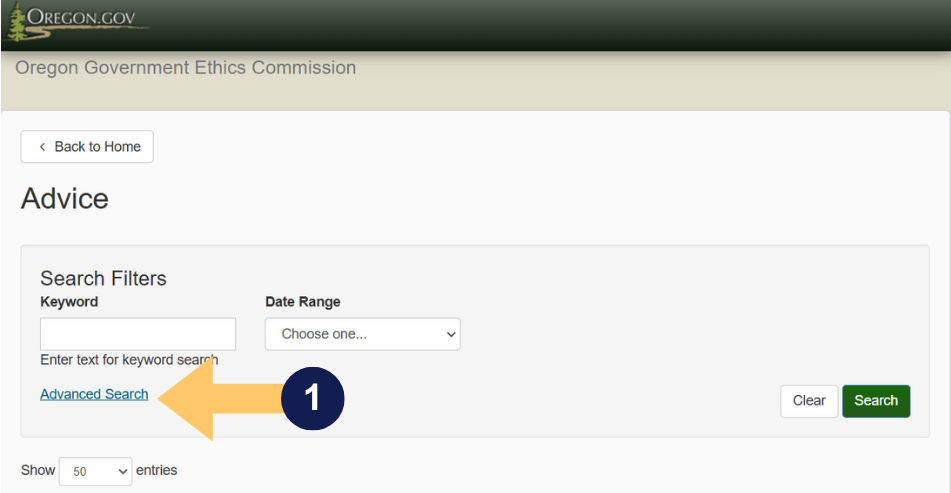
Task: Click the 'Enter text for keyword search' hint
Action: 129,359
